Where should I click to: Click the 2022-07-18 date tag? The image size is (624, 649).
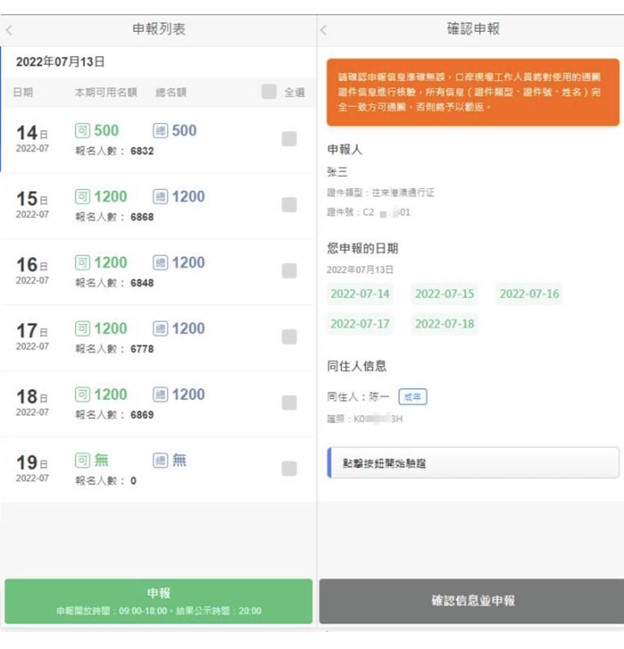[444, 324]
